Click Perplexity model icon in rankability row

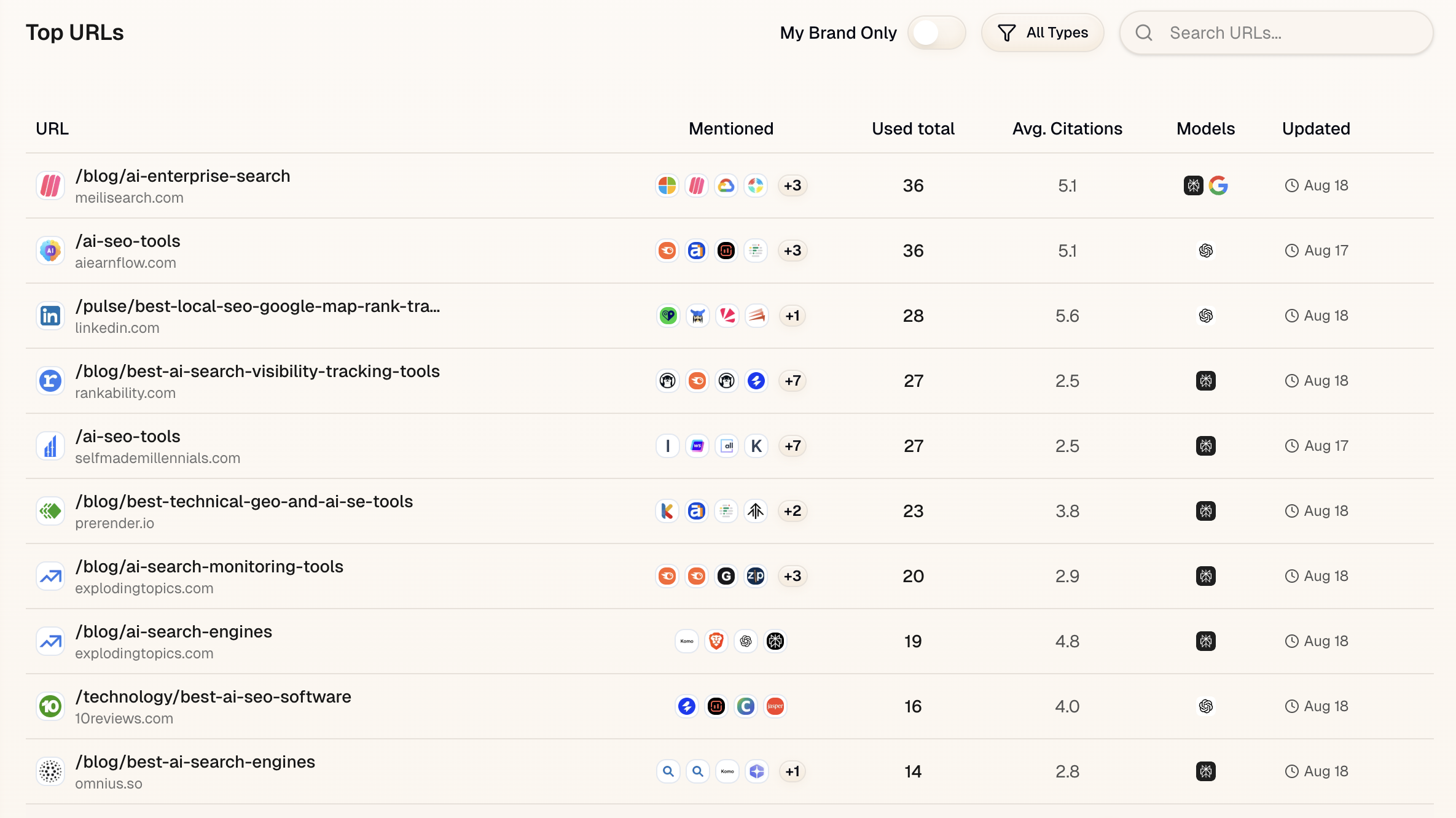(x=1206, y=381)
